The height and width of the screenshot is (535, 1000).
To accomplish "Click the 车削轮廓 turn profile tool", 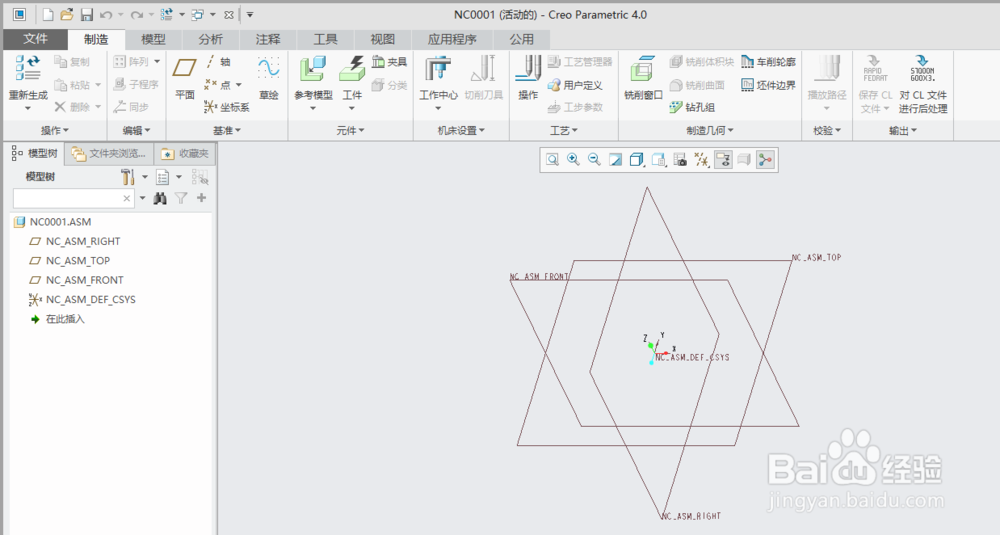I will [768, 62].
